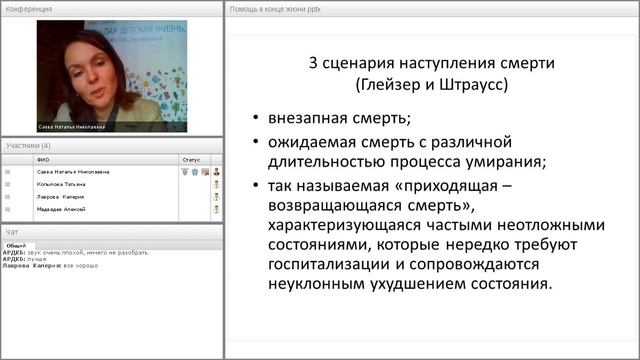Click the user icon for Копылова Татьяна
The image size is (640, 360).
pyautogui.click(x=216, y=184)
